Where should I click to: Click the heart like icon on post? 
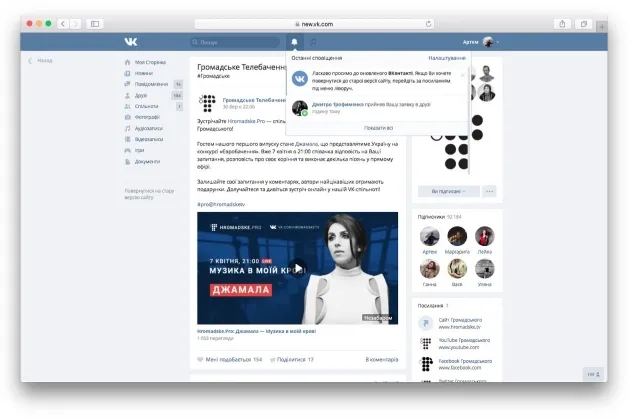[200, 360]
